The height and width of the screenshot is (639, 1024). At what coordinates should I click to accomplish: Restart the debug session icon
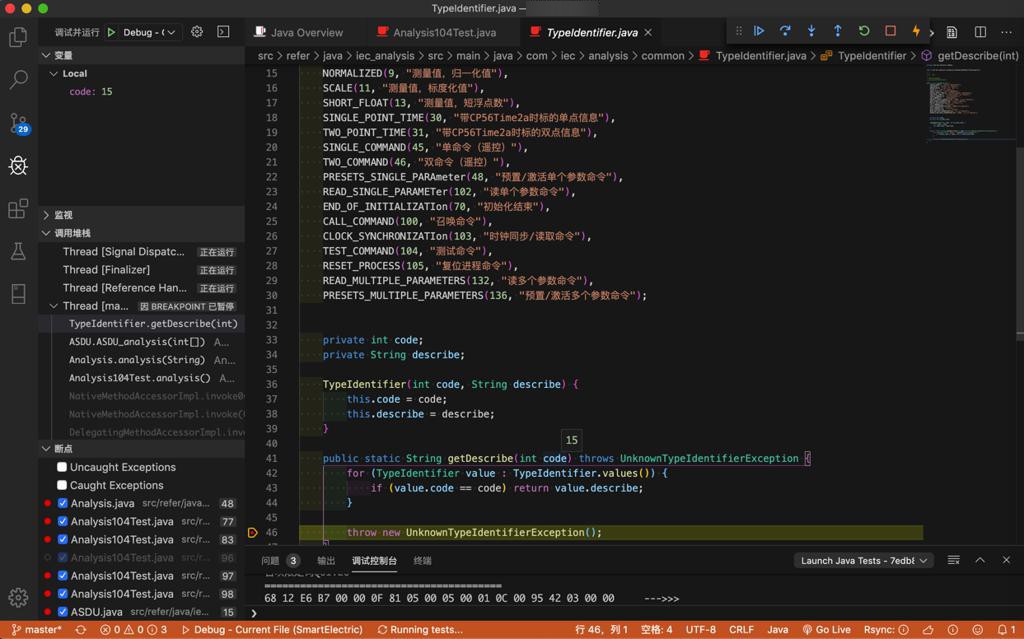pyautogui.click(x=864, y=32)
